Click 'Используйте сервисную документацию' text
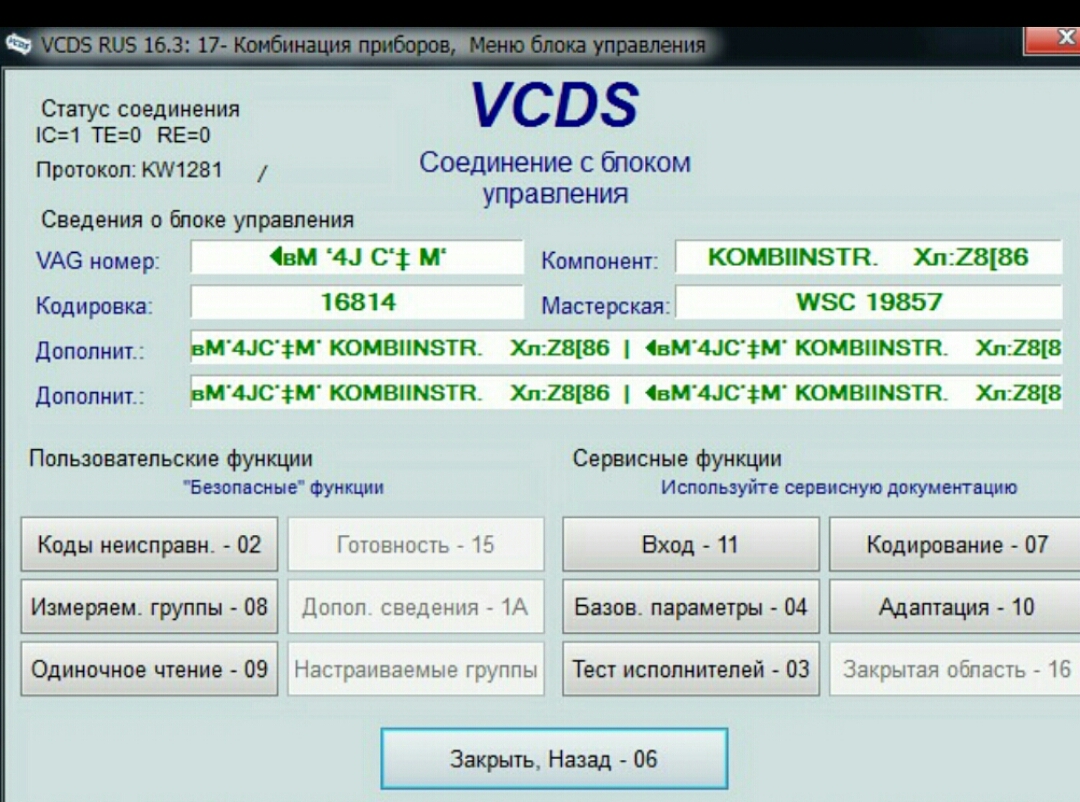Viewport: 1080px width, 802px height. click(x=839, y=488)
